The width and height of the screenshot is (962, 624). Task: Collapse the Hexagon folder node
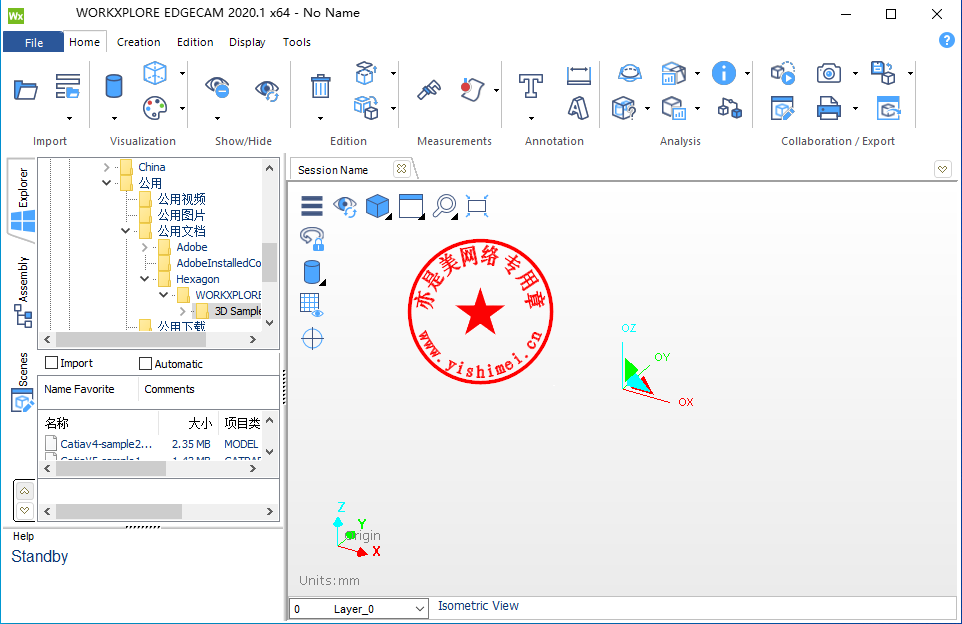(x=144, y=279)
